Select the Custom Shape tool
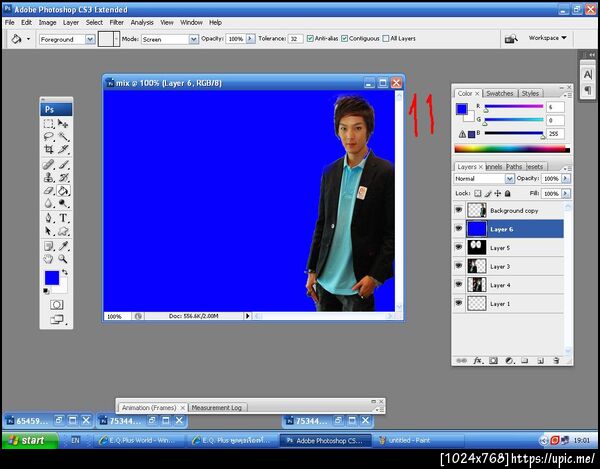 63,231
